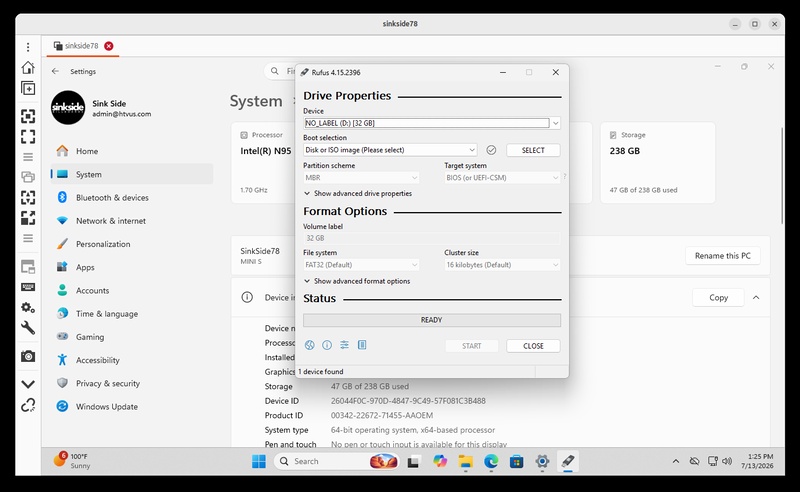This screenshot has height=492, width=800.
Task: Open the File system FAT32 dropdown
Action: point(361,265)
